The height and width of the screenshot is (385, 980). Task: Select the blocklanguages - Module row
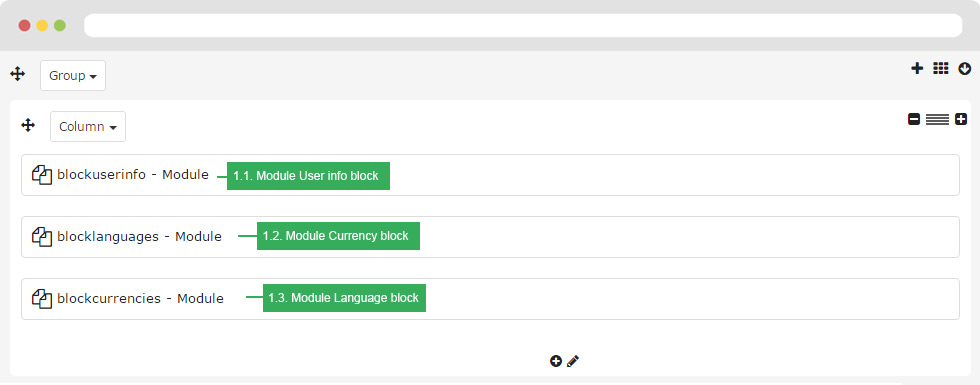tap(491, 237)
